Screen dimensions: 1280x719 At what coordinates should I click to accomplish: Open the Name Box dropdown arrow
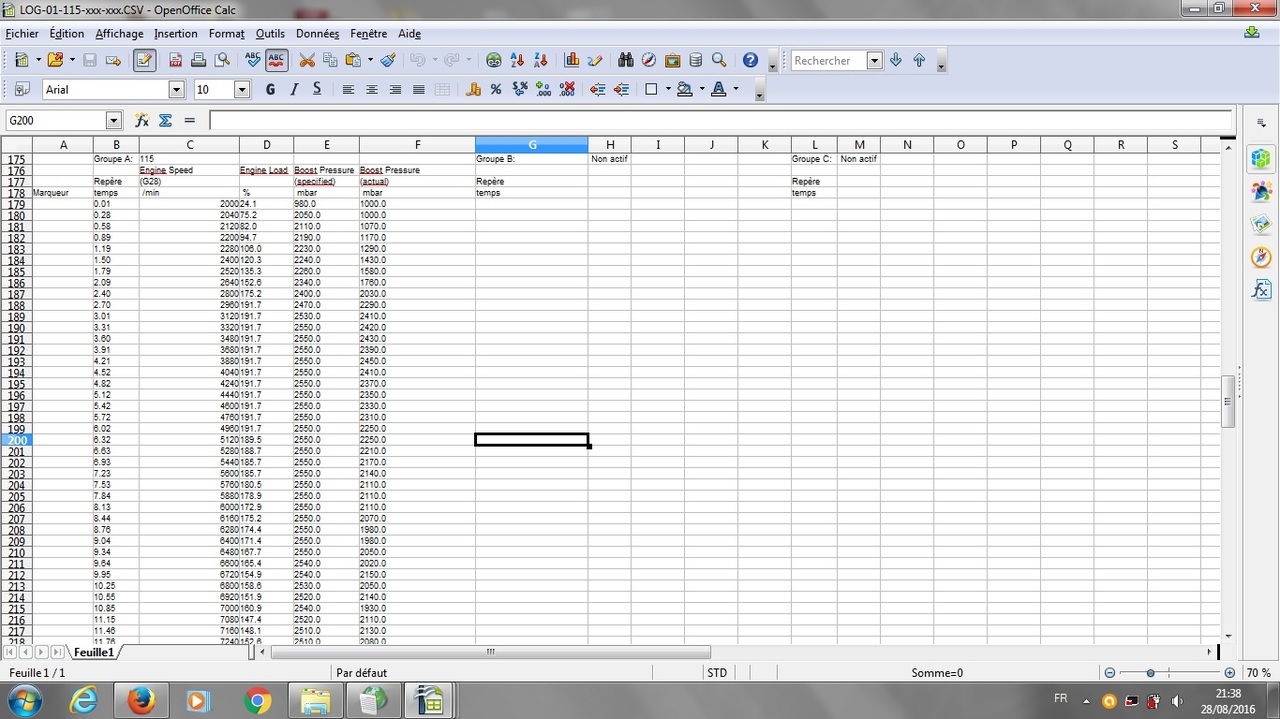point(113,120)
